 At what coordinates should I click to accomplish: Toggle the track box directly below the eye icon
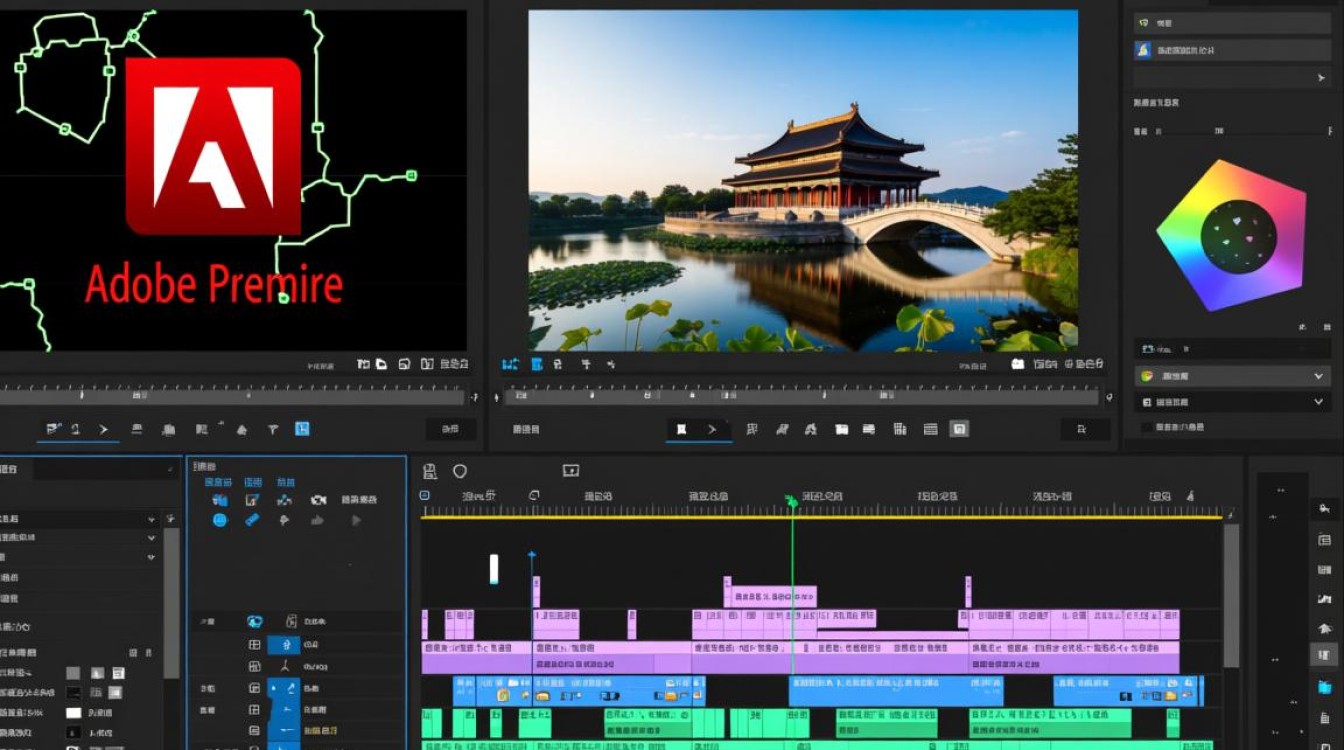pyautogui.click(x=254, y=645)
